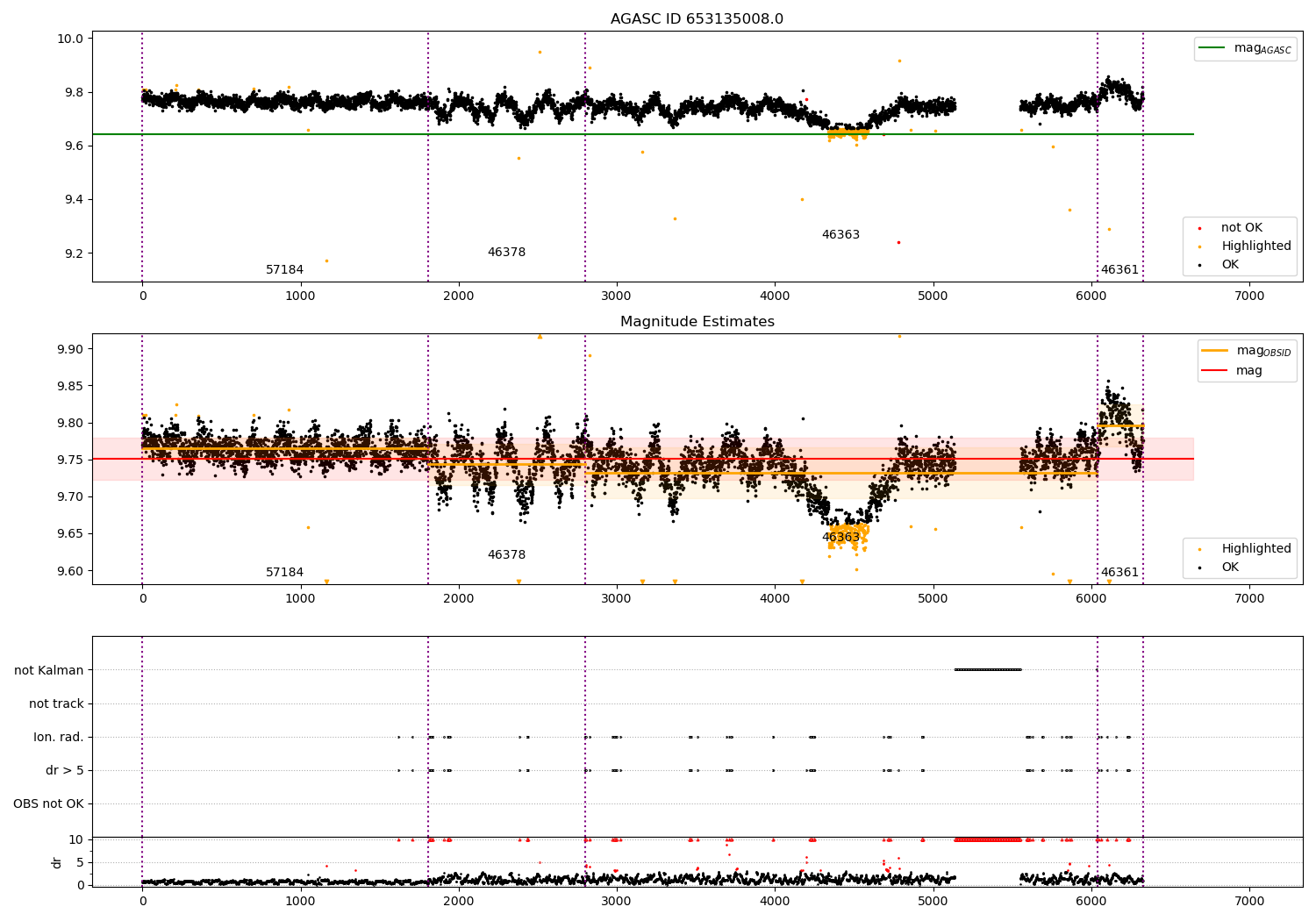Click the black 'not Kalman' marker band in bottom plot
This screenshot has height=921, width=1316.
click(988, 670)
